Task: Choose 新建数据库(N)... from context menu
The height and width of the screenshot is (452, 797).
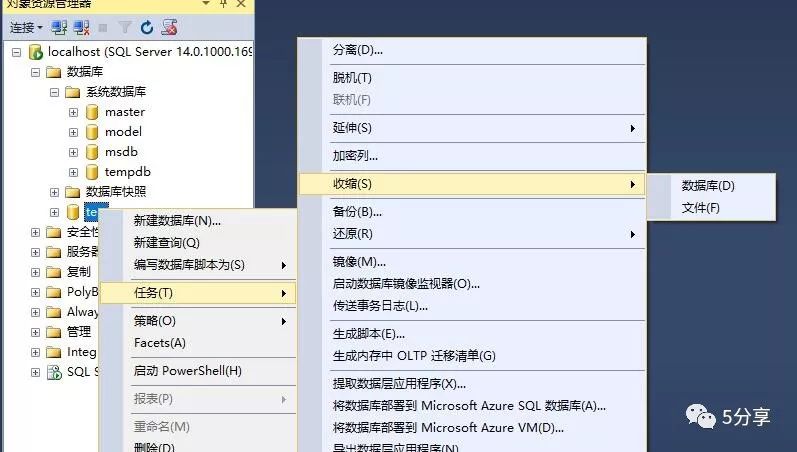Action: (198, 221)
